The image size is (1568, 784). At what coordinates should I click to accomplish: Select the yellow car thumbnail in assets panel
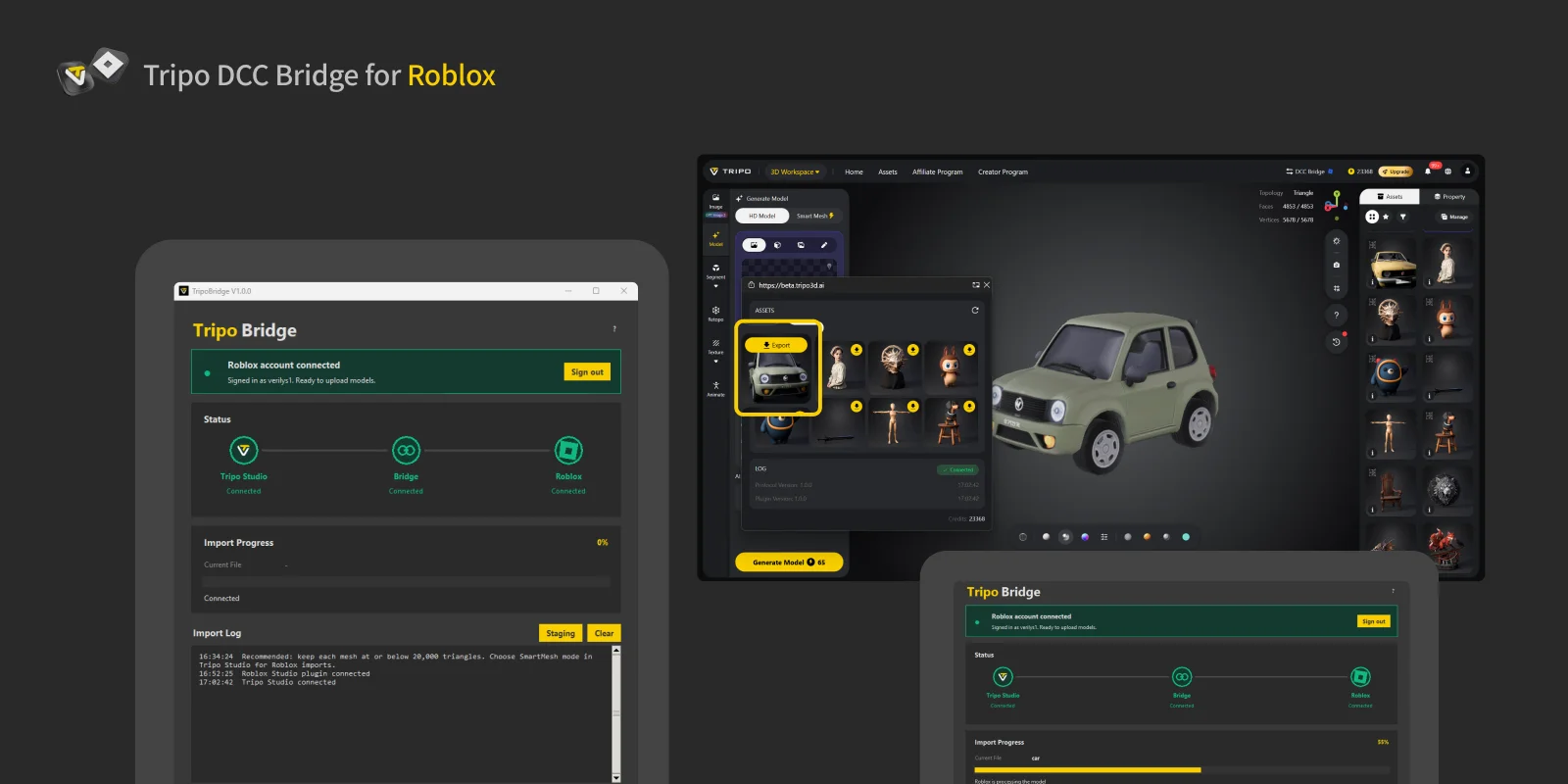point(1392,264)
